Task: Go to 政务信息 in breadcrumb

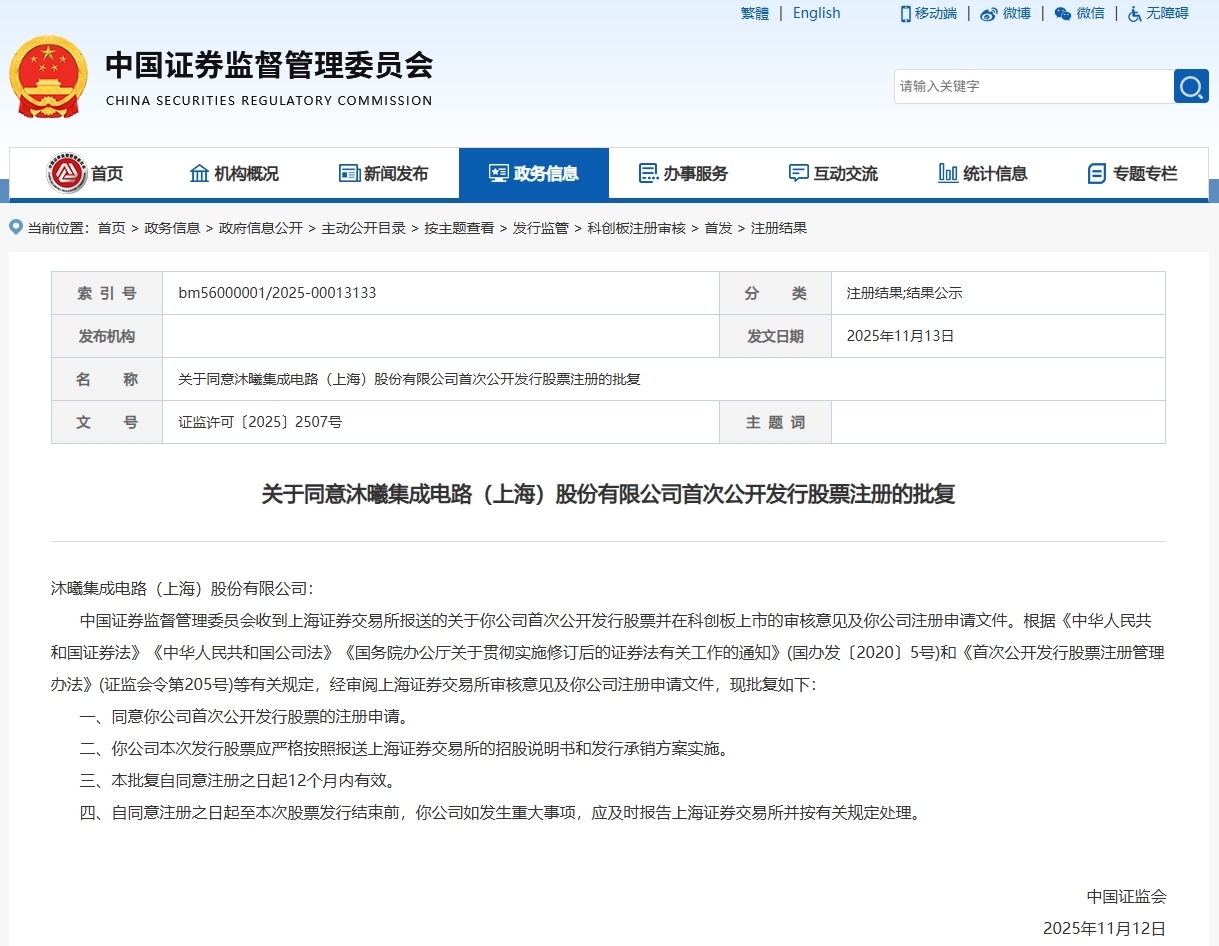Action: [x=172, y=228]
